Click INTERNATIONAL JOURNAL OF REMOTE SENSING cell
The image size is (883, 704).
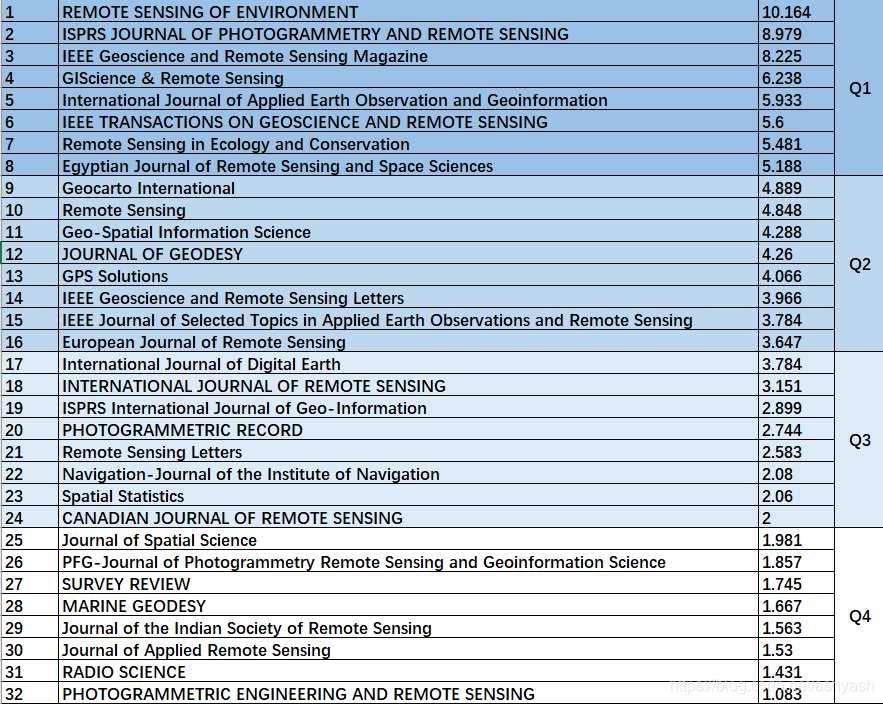pyautogui.click(x=408, y=386)
